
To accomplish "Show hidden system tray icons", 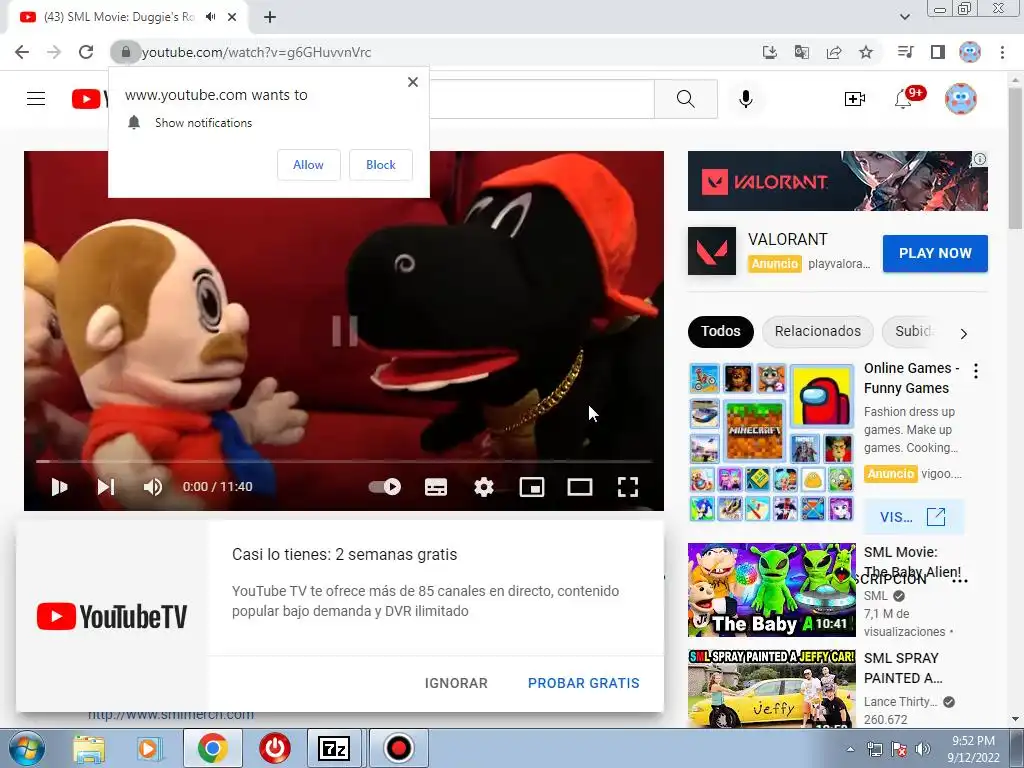I will pos(850,749).
